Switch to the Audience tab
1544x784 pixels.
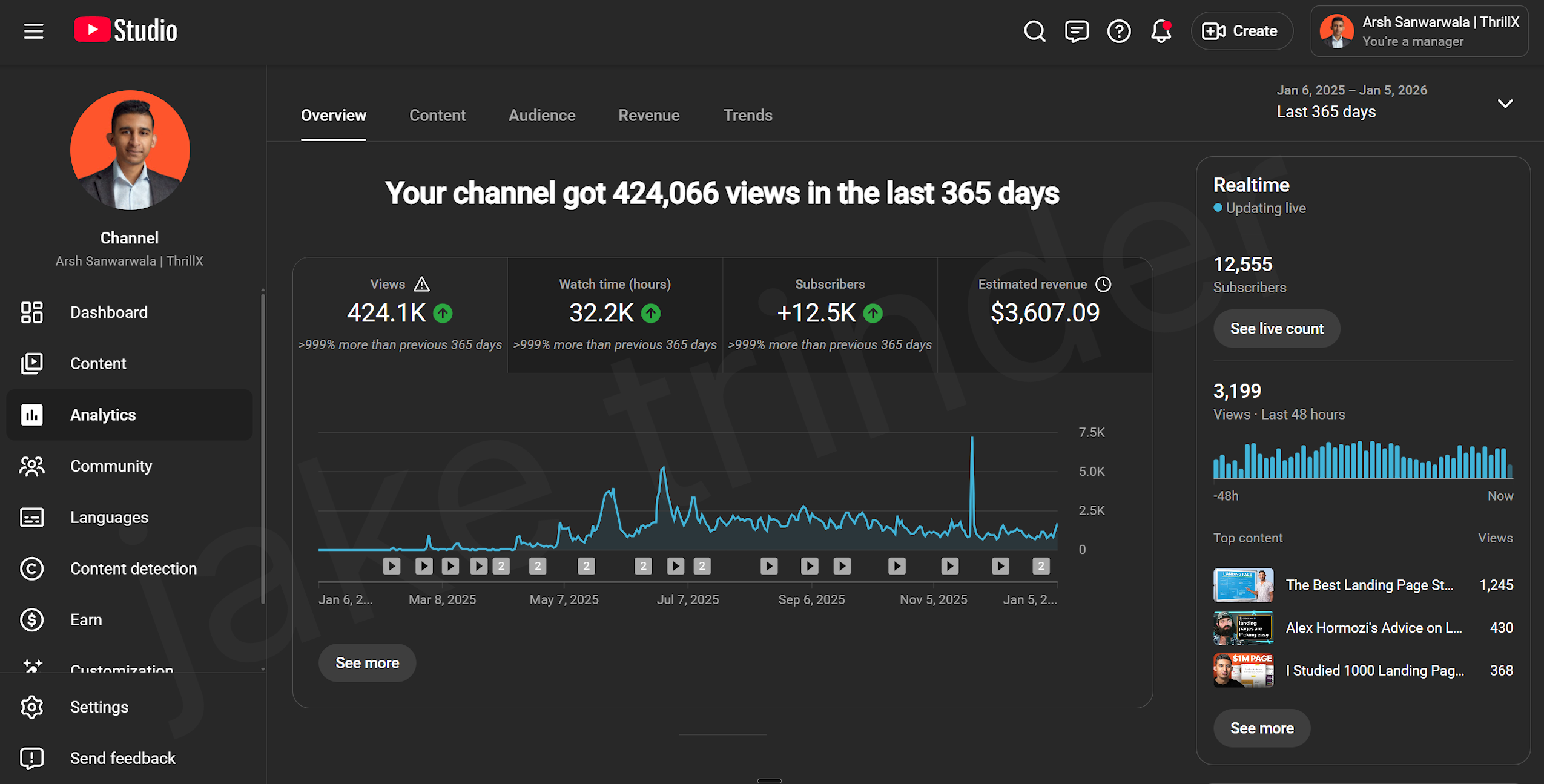point(541,115)
